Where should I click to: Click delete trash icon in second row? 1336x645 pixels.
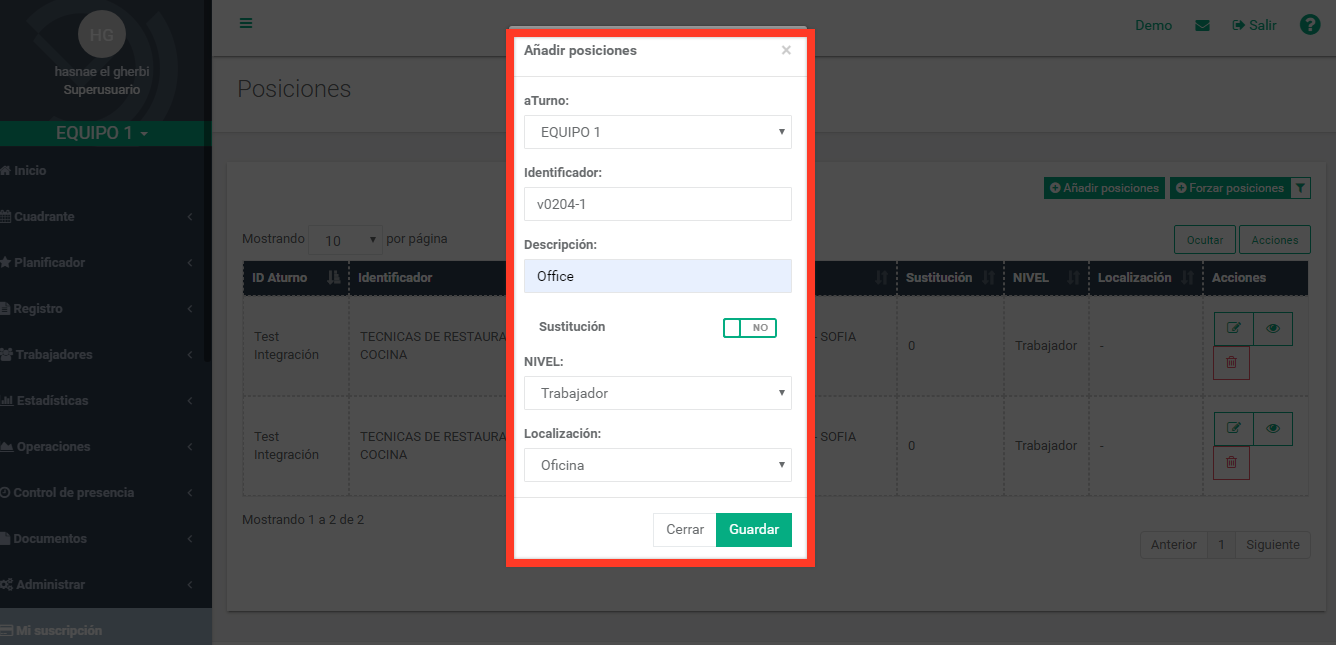pyautogui.click(x=1231, y=463)
